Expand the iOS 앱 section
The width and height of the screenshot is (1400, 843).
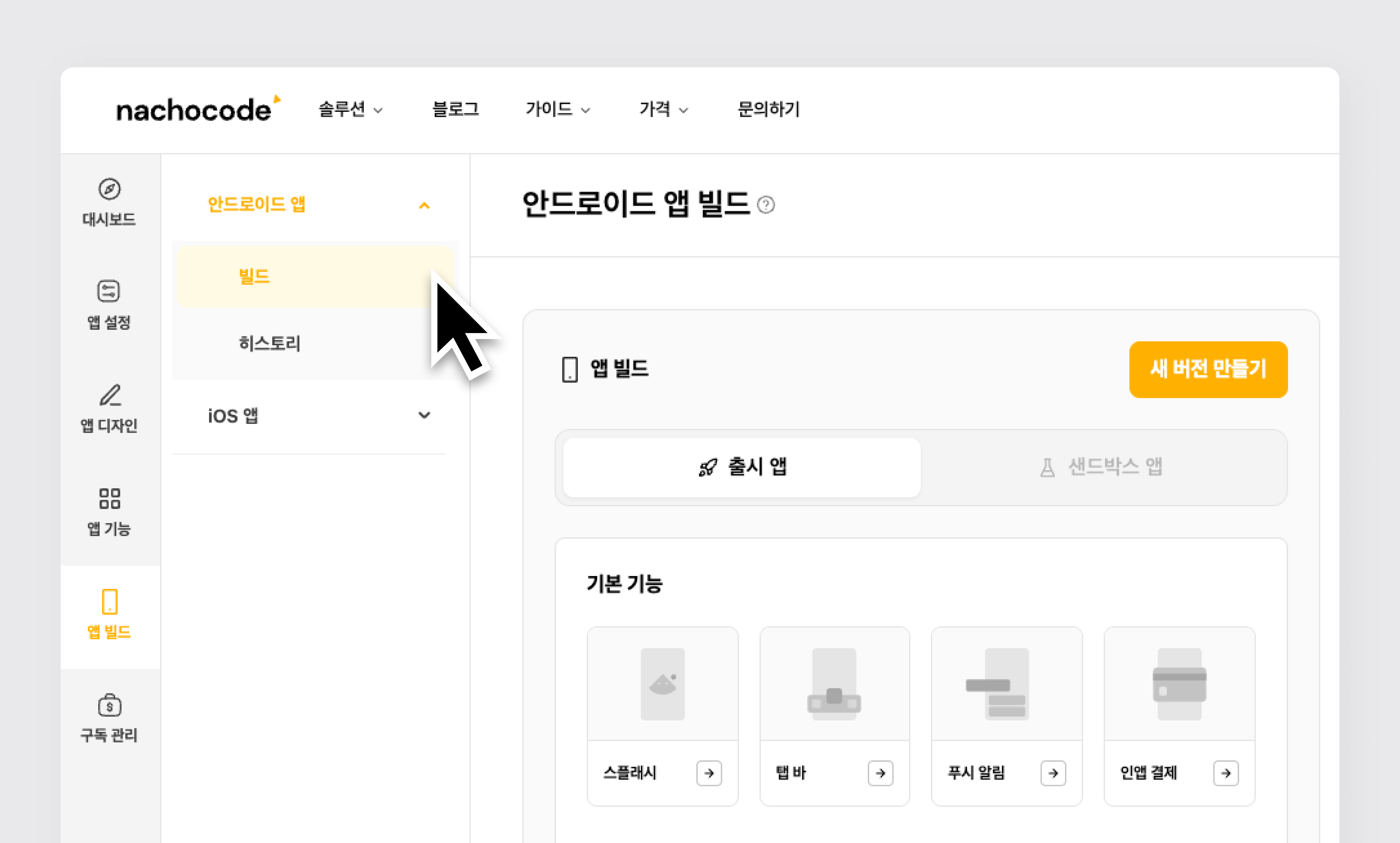point(424,415)
